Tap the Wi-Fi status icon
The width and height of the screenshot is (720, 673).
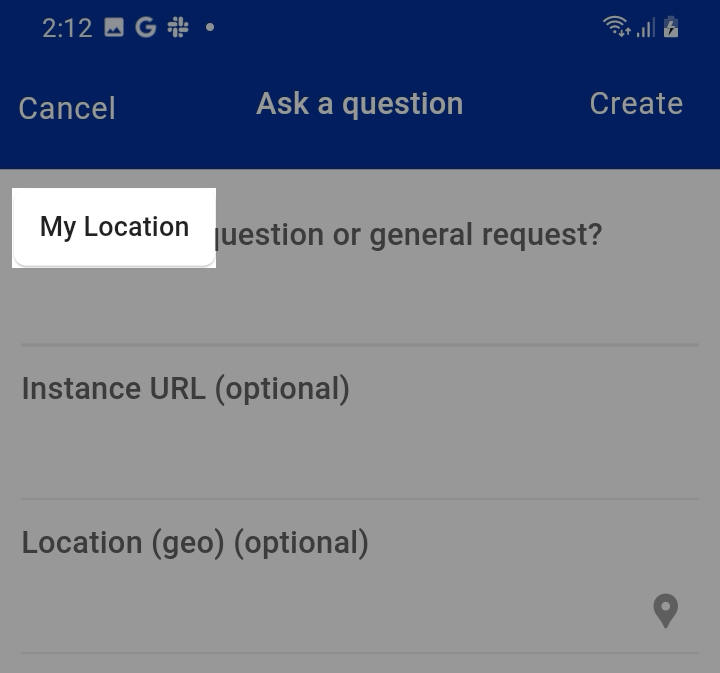[x=617, y=27]
